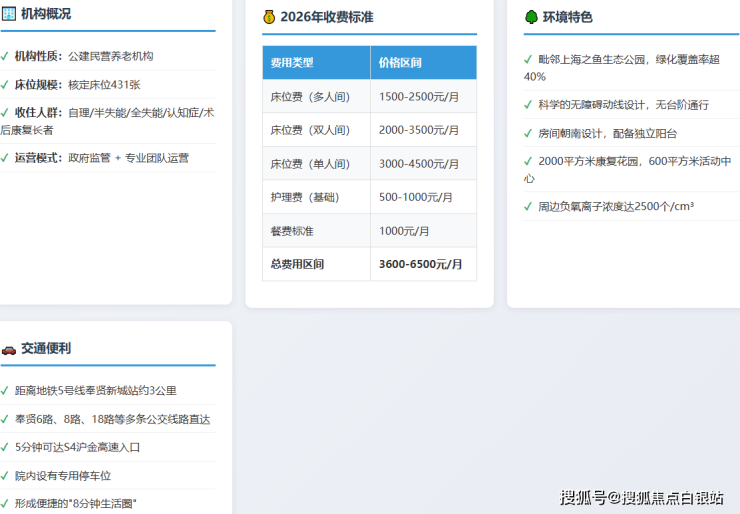Select the 费用类型 table header

point(316,63)
